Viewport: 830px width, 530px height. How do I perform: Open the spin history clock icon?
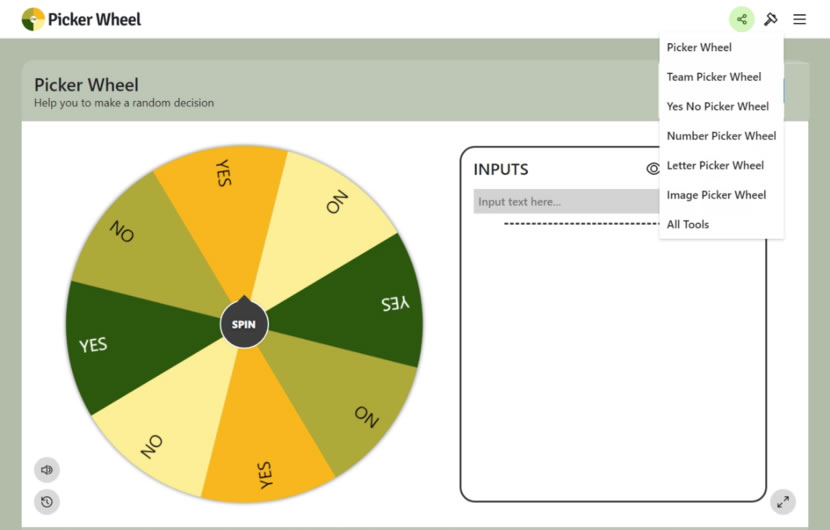(x=47, y=501)
